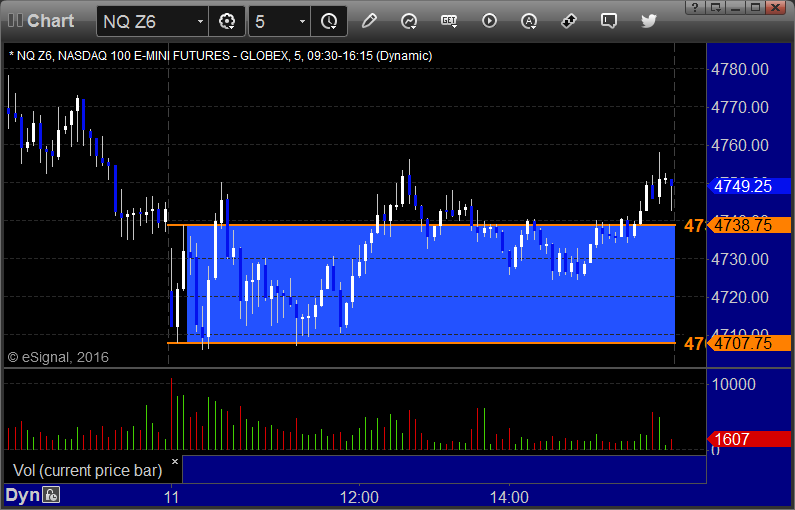
Task: Click the Dyn fx scaling icon
Action: click(x=51, y=494)
